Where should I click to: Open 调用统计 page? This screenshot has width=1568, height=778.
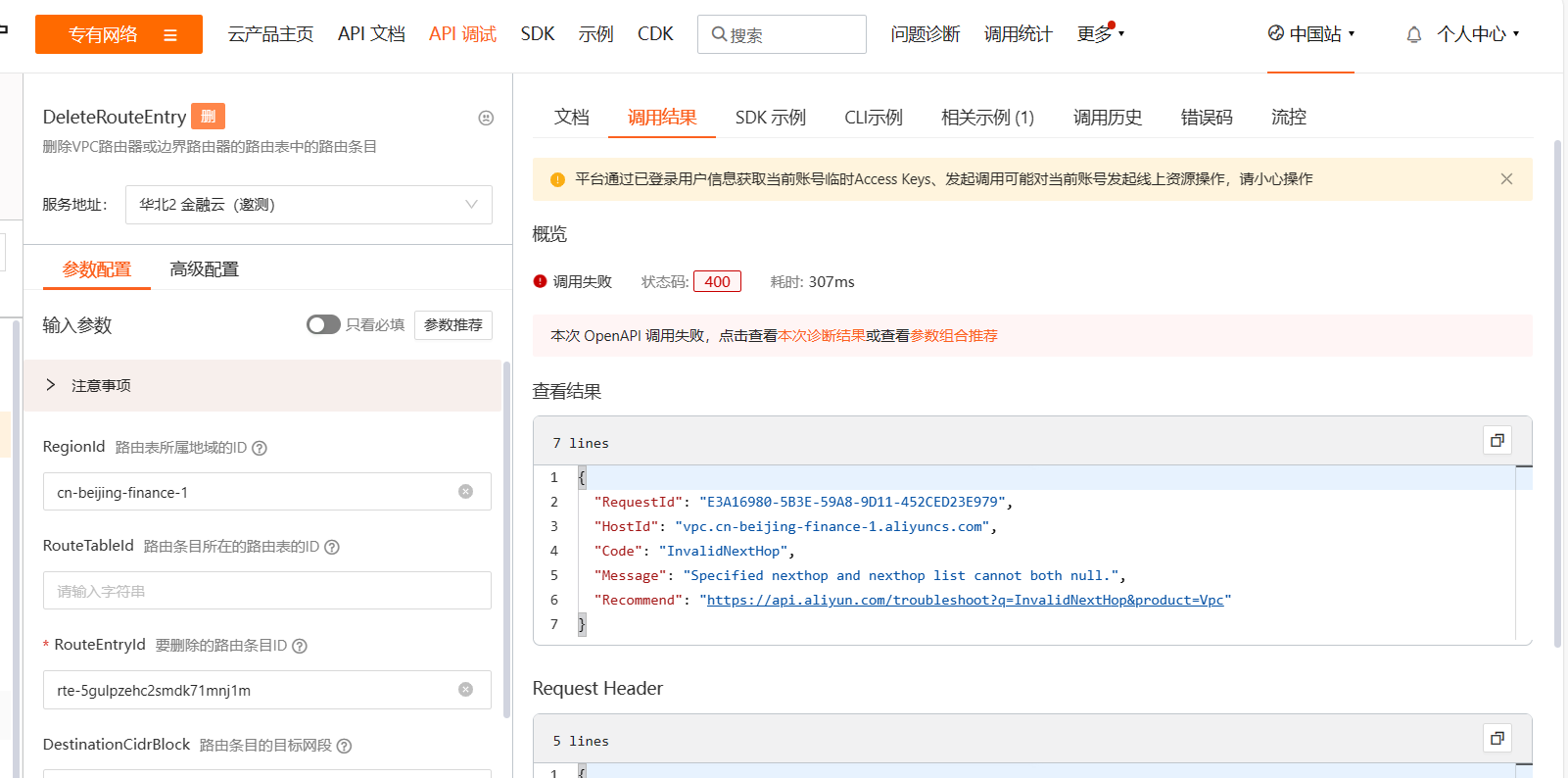pos(1019,34)
